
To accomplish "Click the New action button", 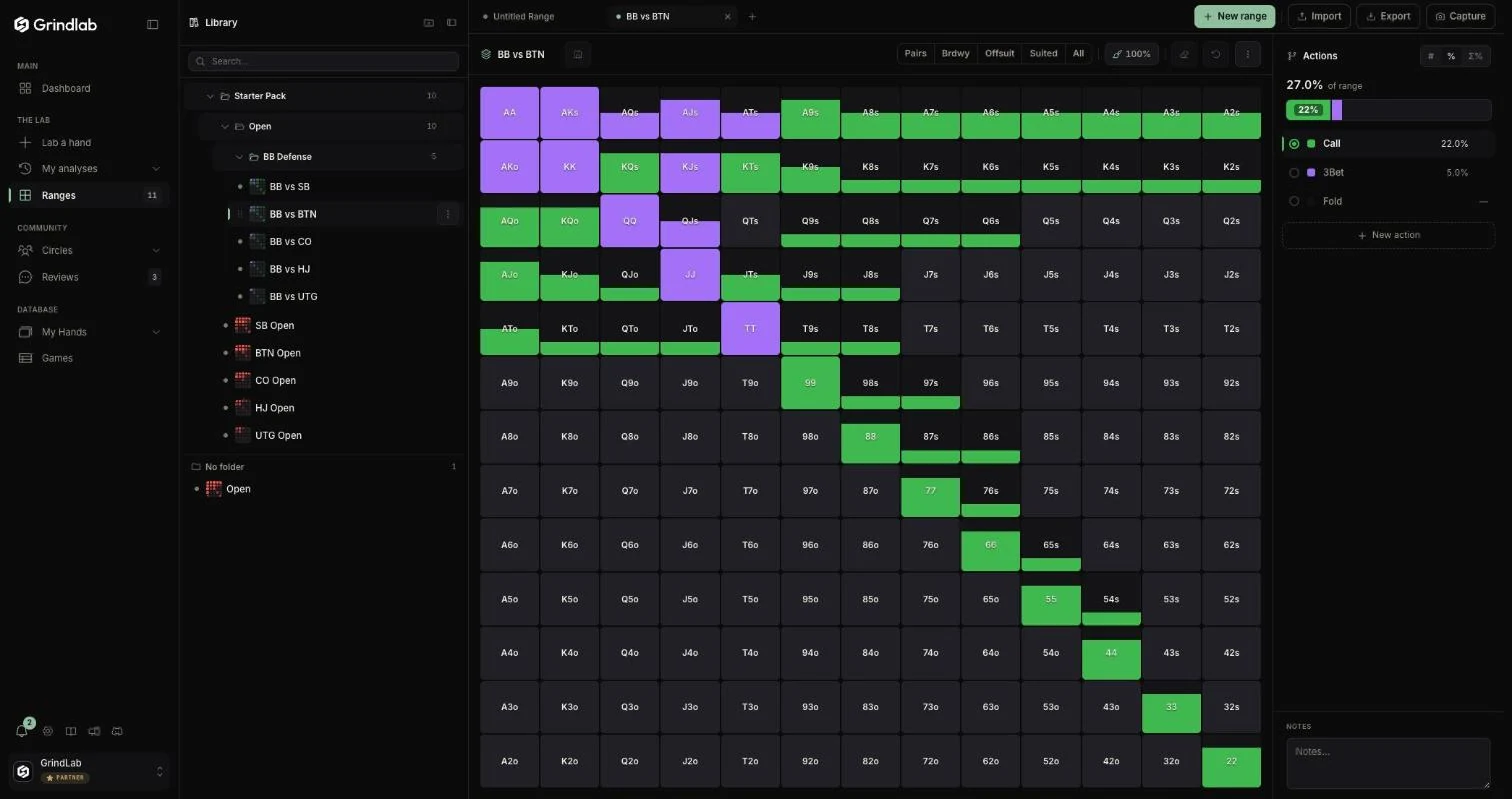I will 1389,235.
